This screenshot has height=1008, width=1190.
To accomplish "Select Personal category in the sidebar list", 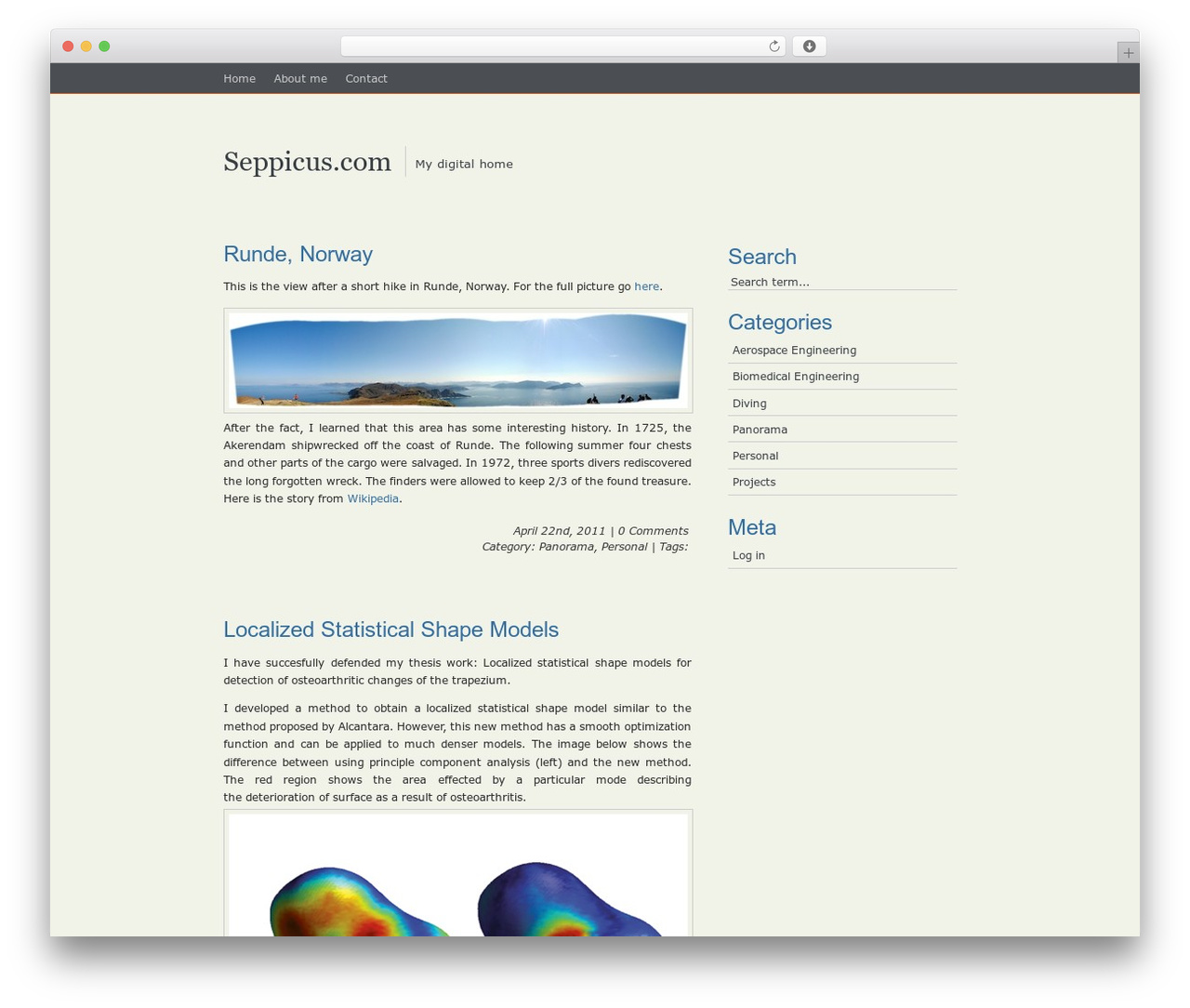I will pos(755,456).
